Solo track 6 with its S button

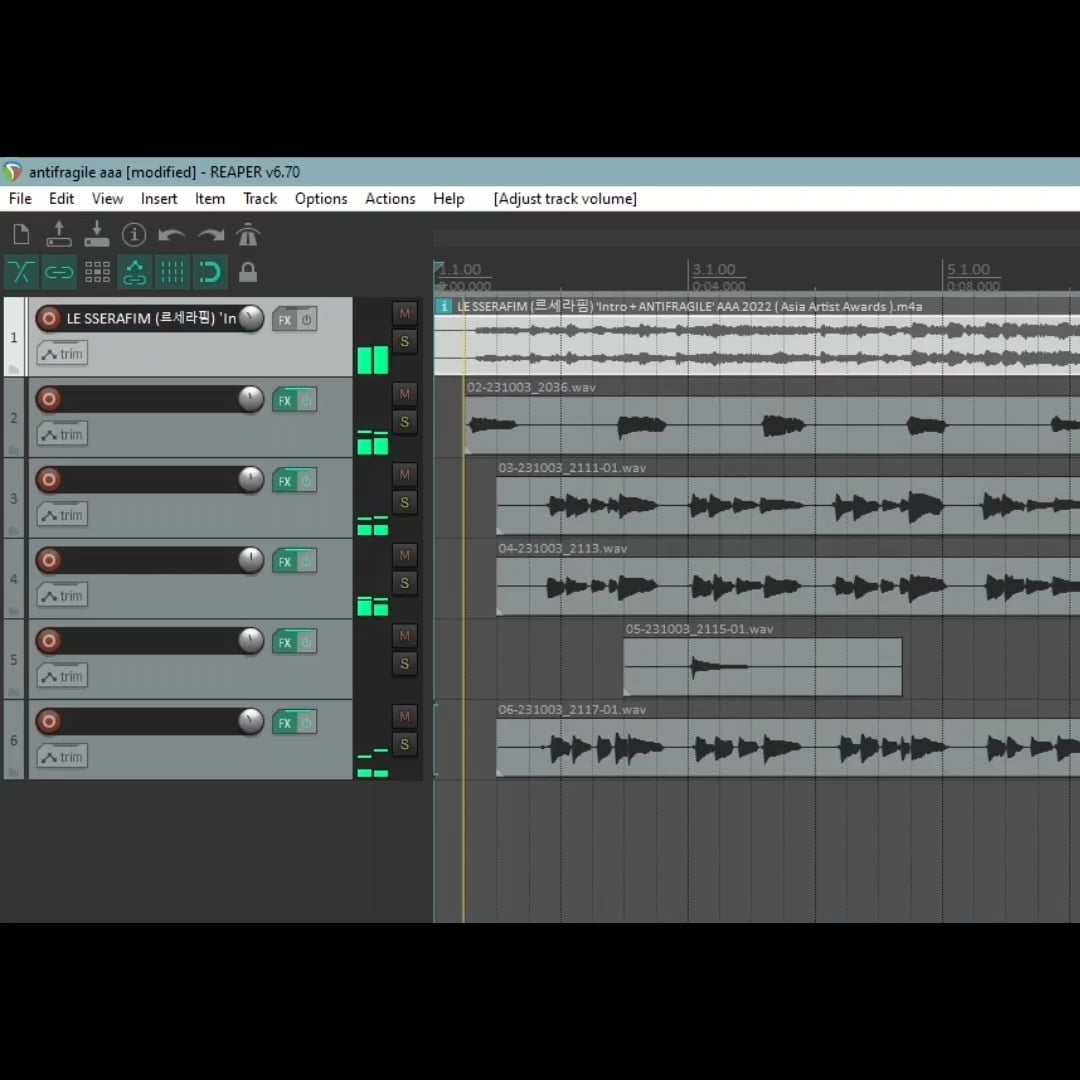tap(404, 744)
